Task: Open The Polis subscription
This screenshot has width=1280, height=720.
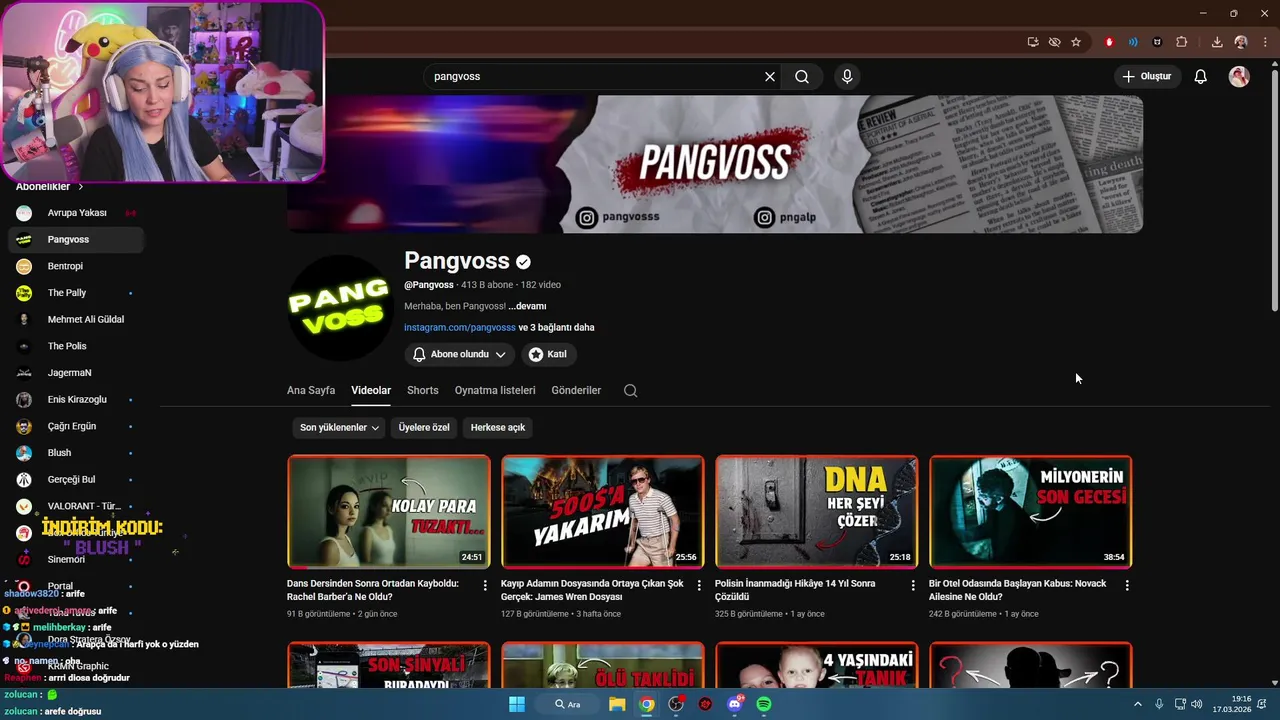Action: click(76, 346)
